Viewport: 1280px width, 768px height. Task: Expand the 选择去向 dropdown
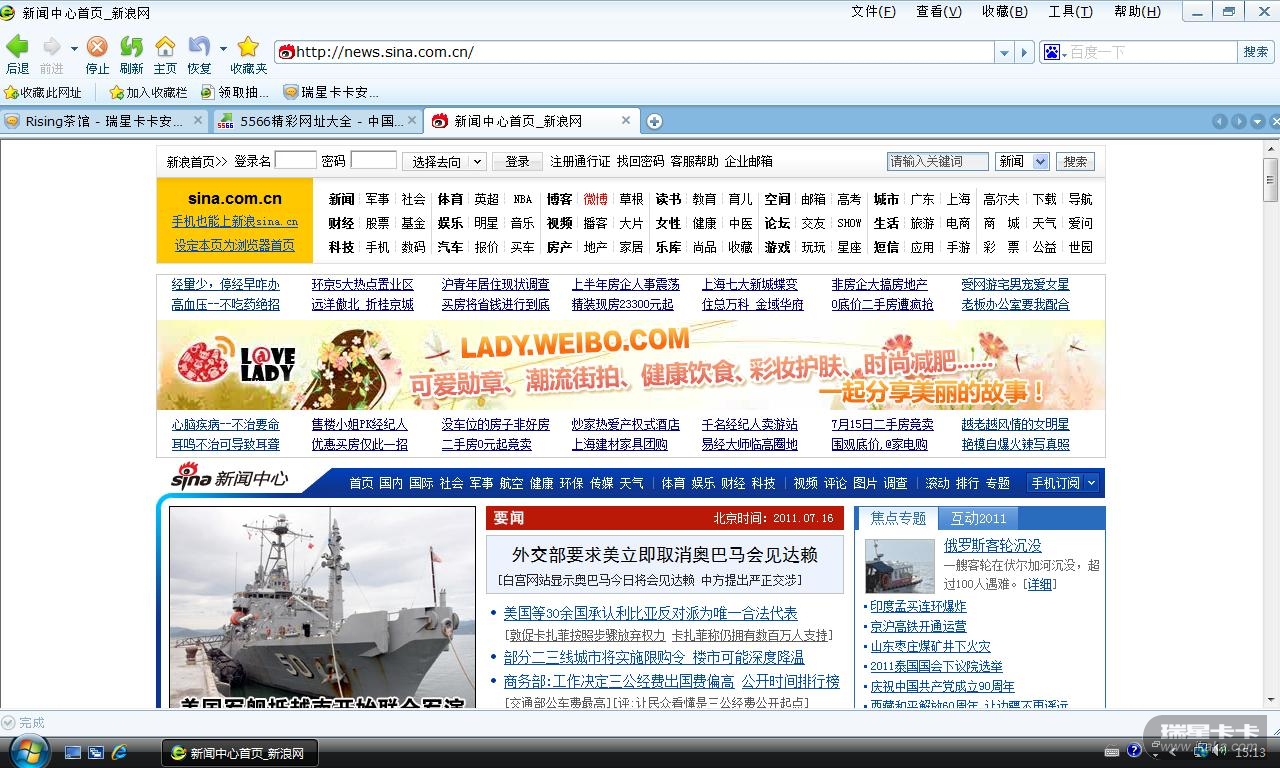click(444, 161)
